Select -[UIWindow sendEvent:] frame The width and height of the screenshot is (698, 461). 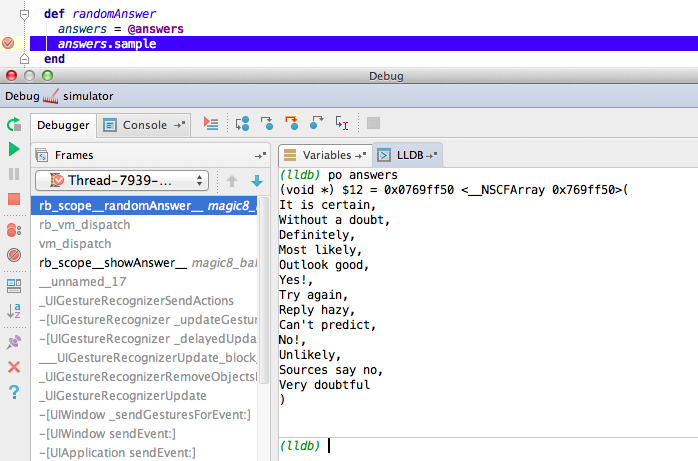coord(144,434)
